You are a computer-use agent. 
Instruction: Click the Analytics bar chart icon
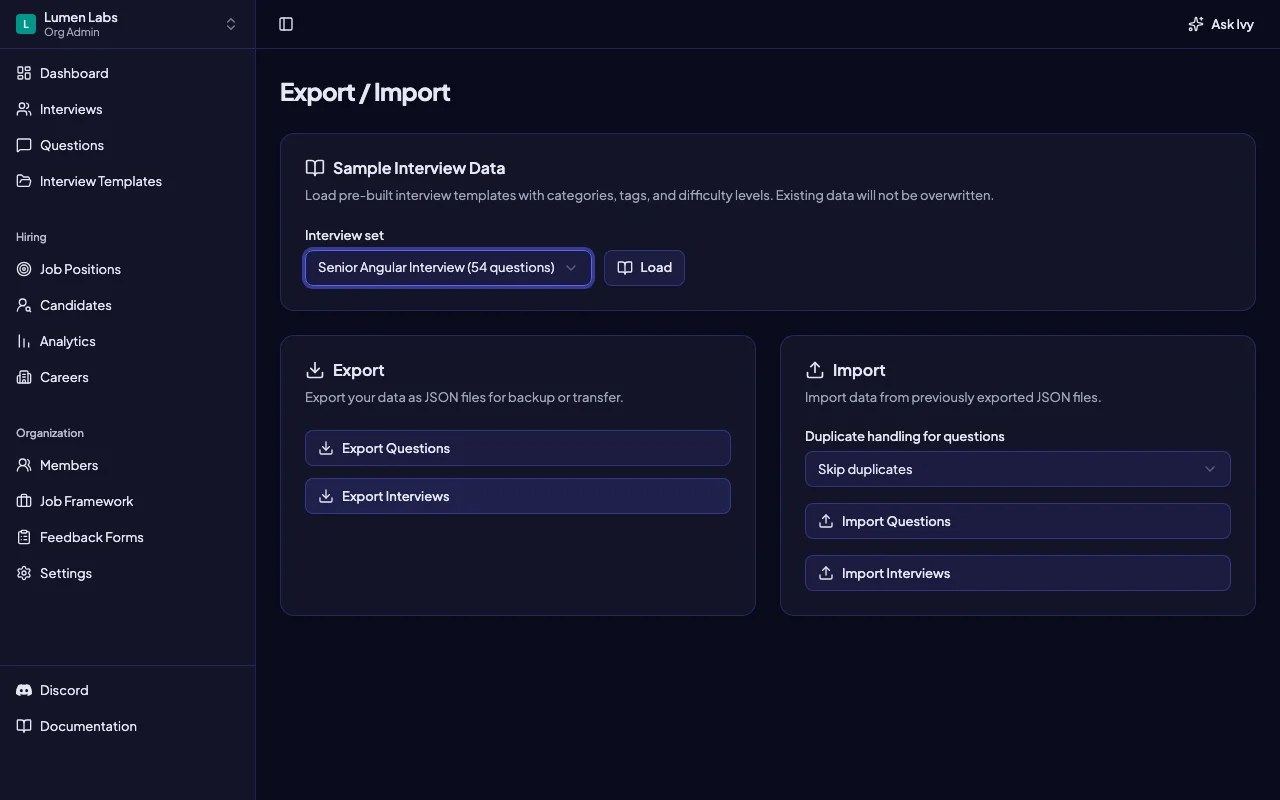24,341
